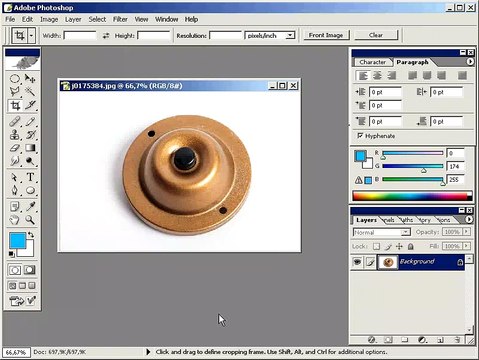479x360 pixels.
Task: Toggle lock transparent pixels
Action: [376, 247]
